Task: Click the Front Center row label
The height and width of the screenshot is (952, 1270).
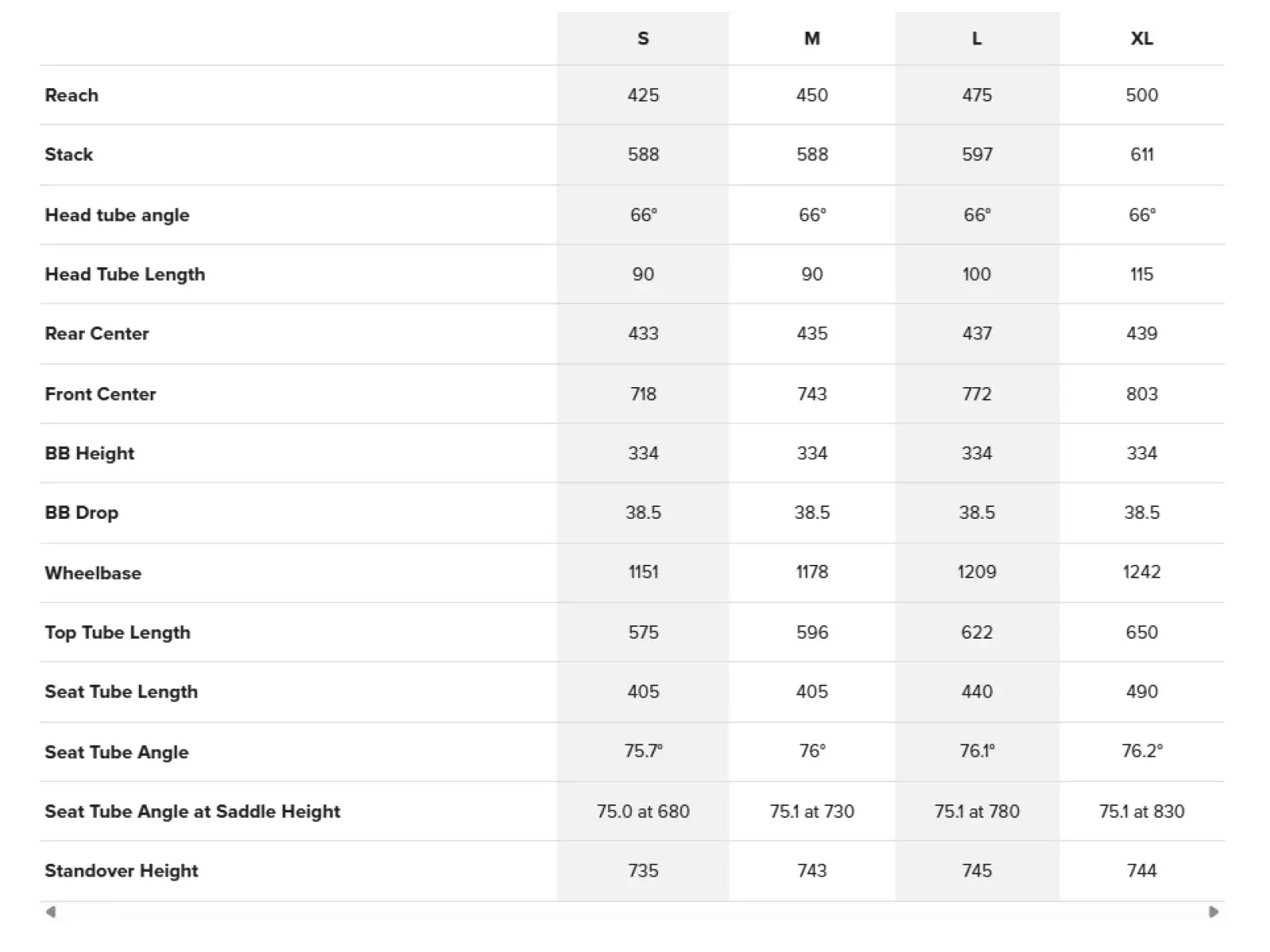Action: [100, 394]
